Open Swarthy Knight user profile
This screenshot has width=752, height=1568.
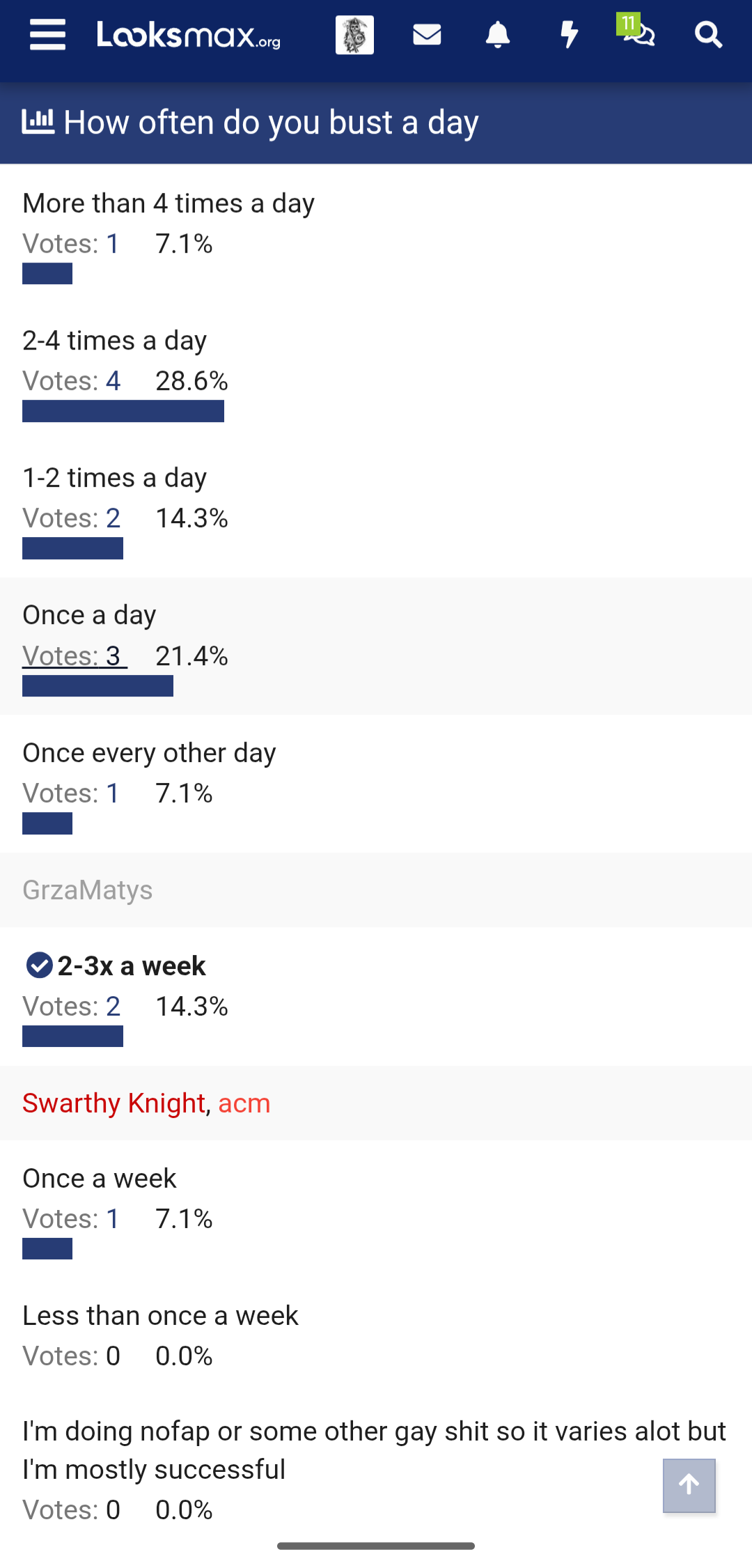click(x=113, y=1103)
